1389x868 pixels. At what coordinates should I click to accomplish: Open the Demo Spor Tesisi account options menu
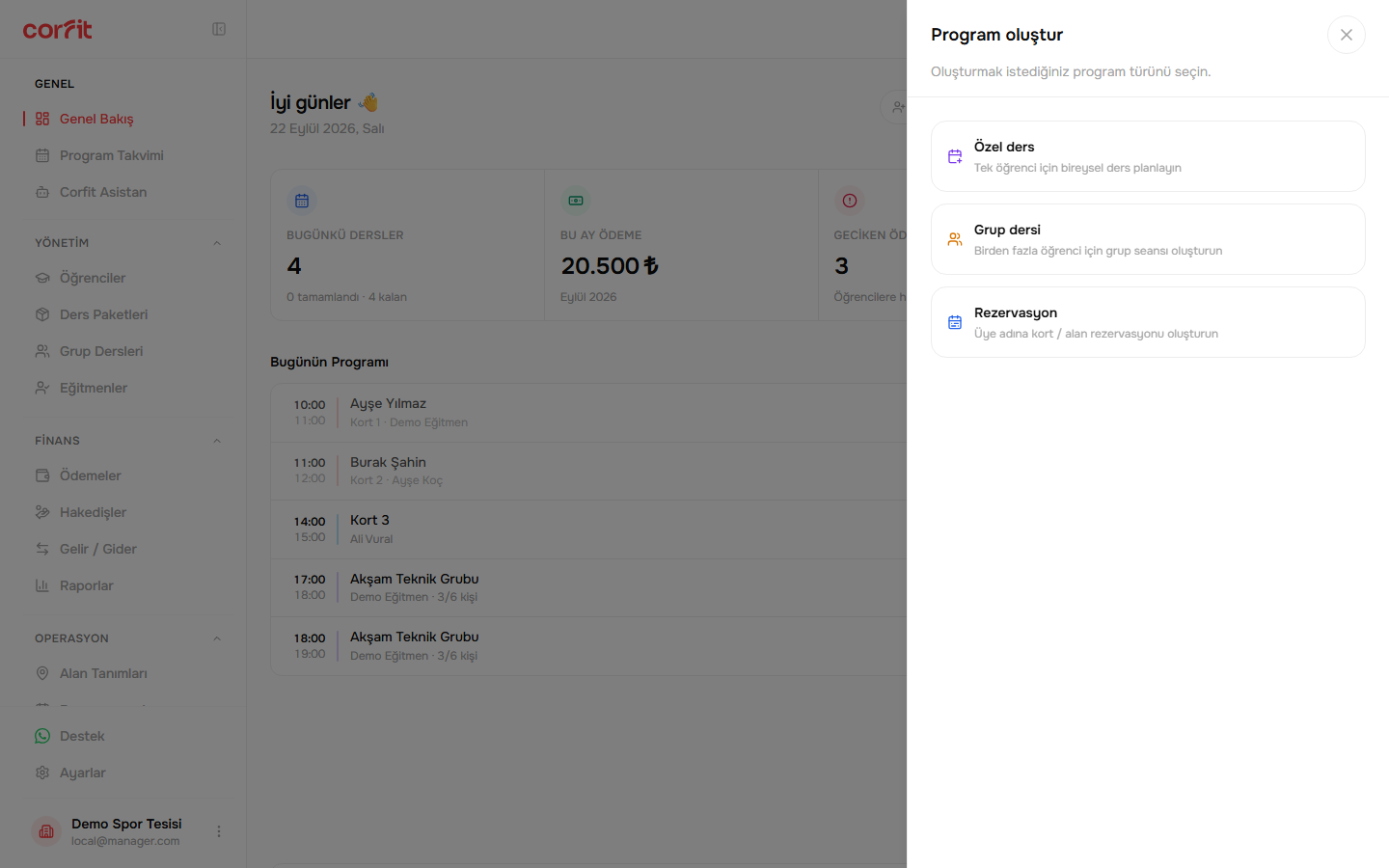219,831
